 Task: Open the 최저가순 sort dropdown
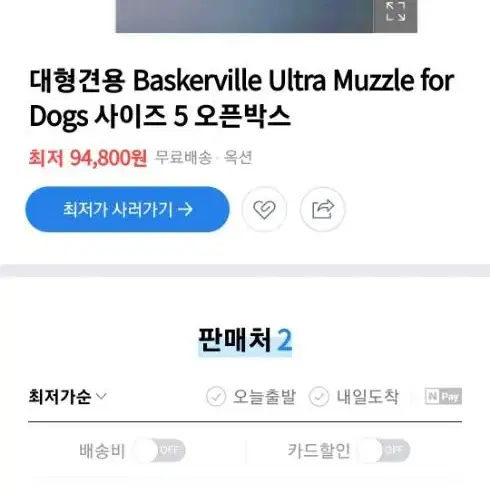pyautogui.click(x=68, y=396)
